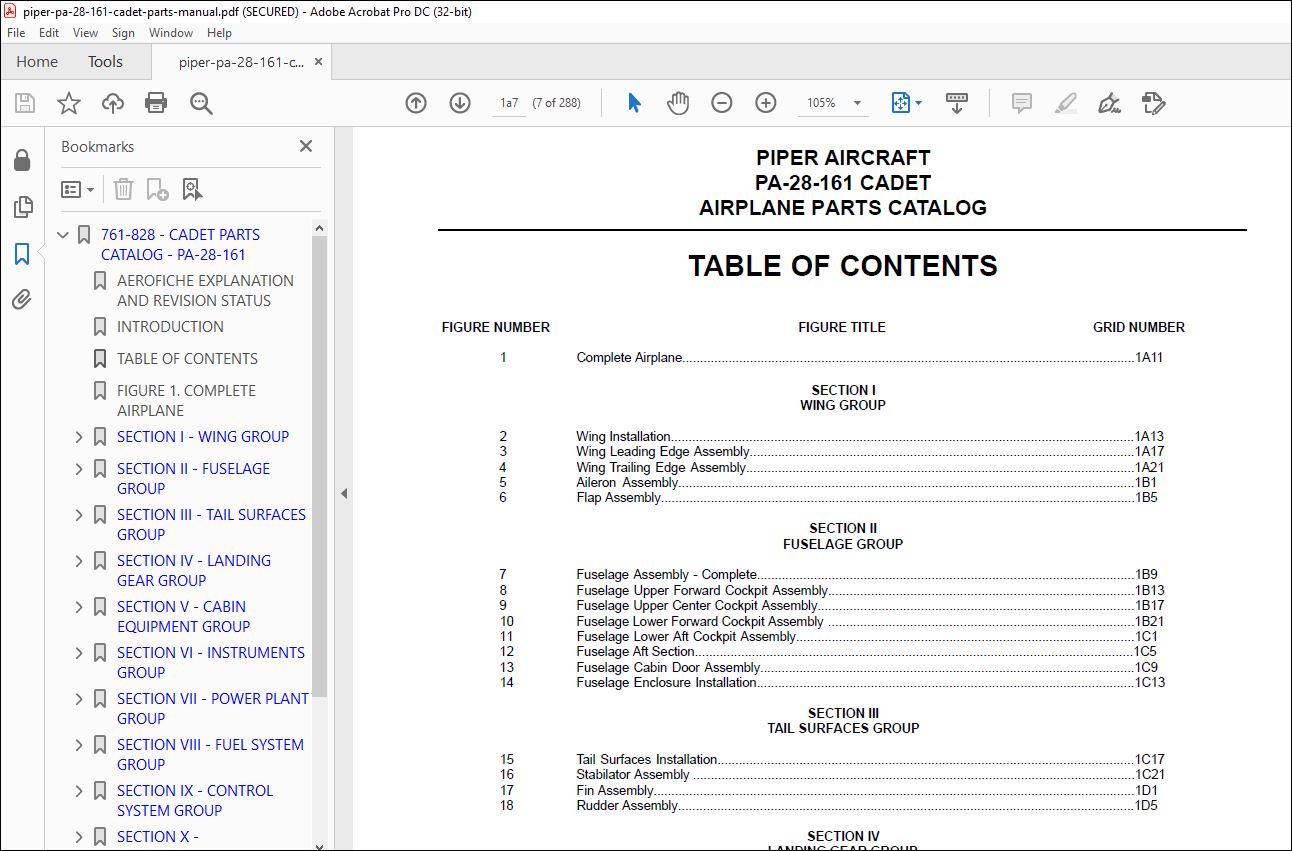Expand SECTION IX - CONTROL SYSTEM GROUP
1292x851 pixels.
tap(79, 791)
